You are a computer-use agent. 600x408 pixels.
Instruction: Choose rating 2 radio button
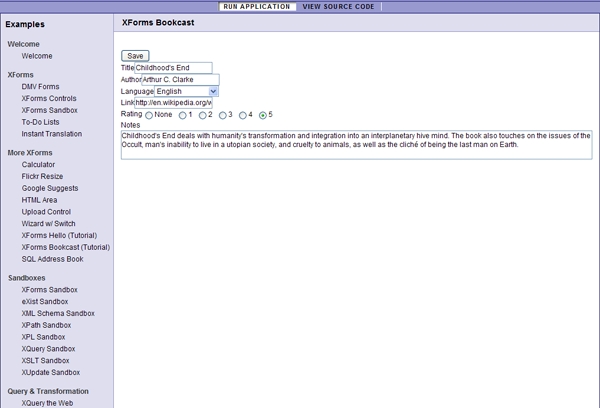click(202, 115)
